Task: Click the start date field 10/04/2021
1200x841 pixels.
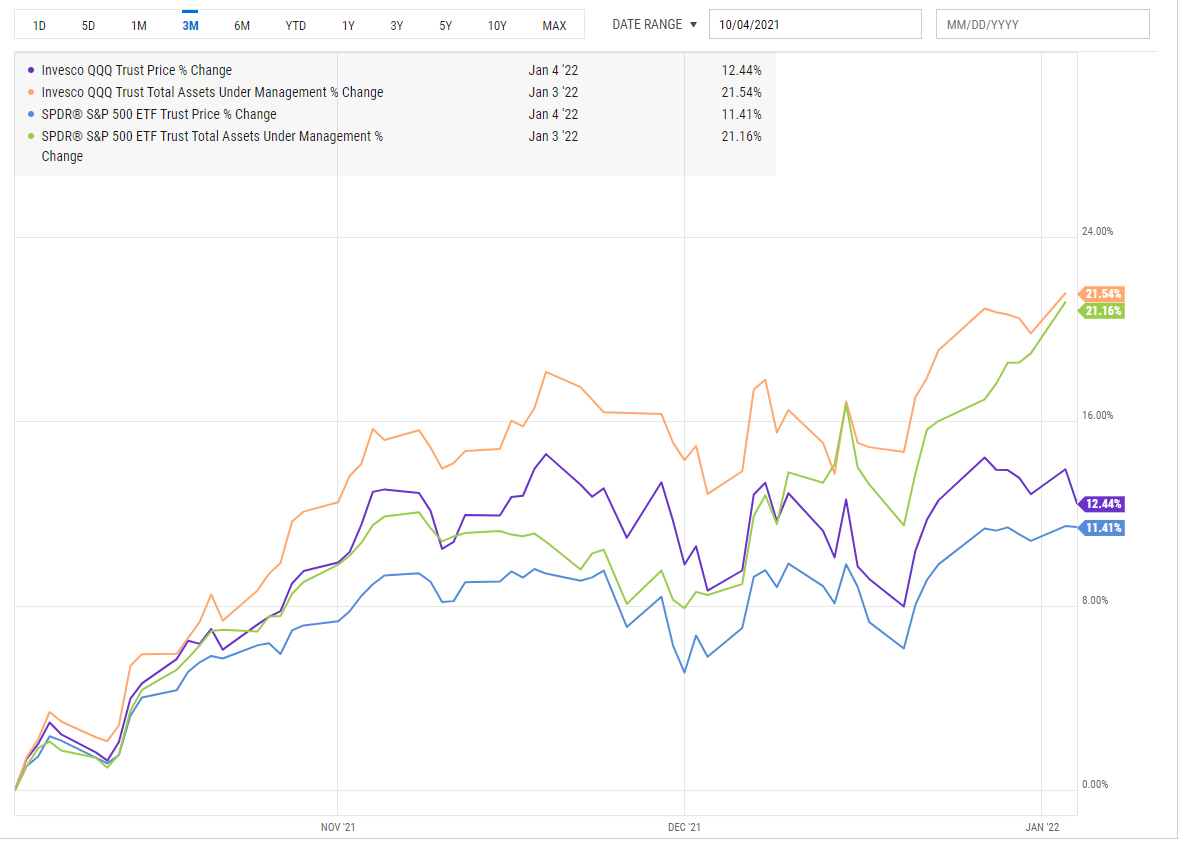Action: click(815, 24)
